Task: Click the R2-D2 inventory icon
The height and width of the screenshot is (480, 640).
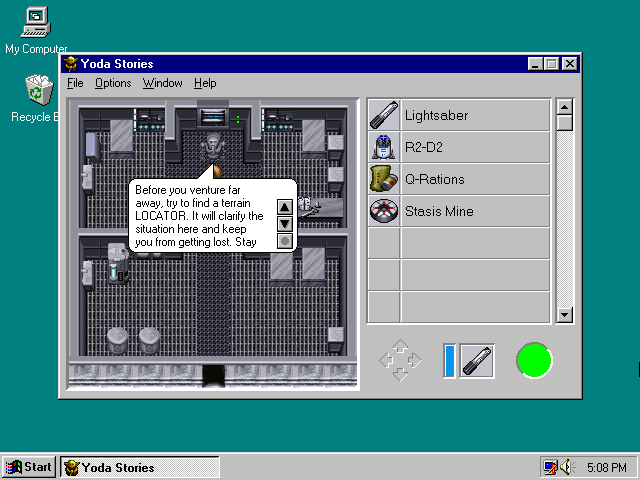Action: (x=384, y=147)
